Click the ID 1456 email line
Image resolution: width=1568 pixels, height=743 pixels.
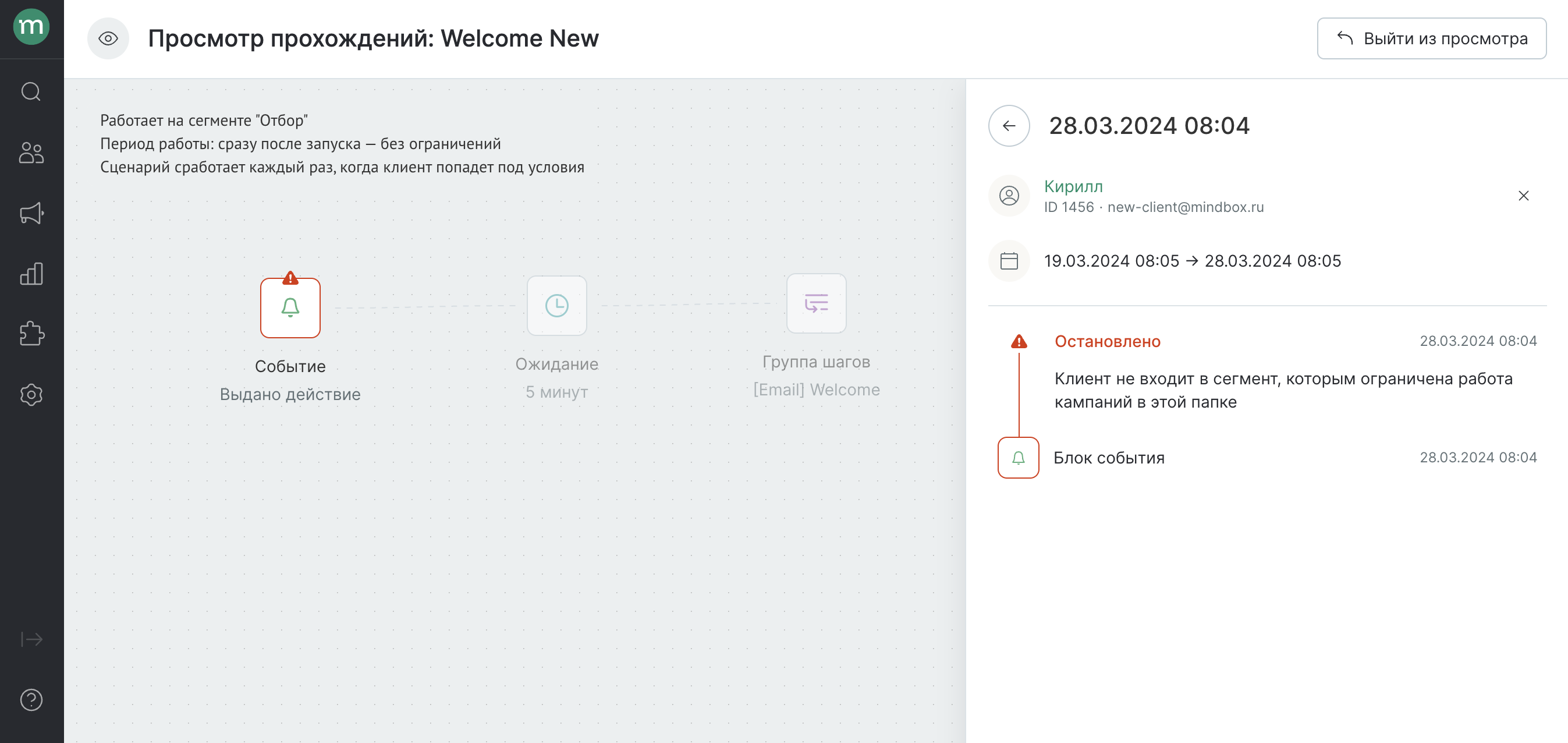tap(1154, 208)
